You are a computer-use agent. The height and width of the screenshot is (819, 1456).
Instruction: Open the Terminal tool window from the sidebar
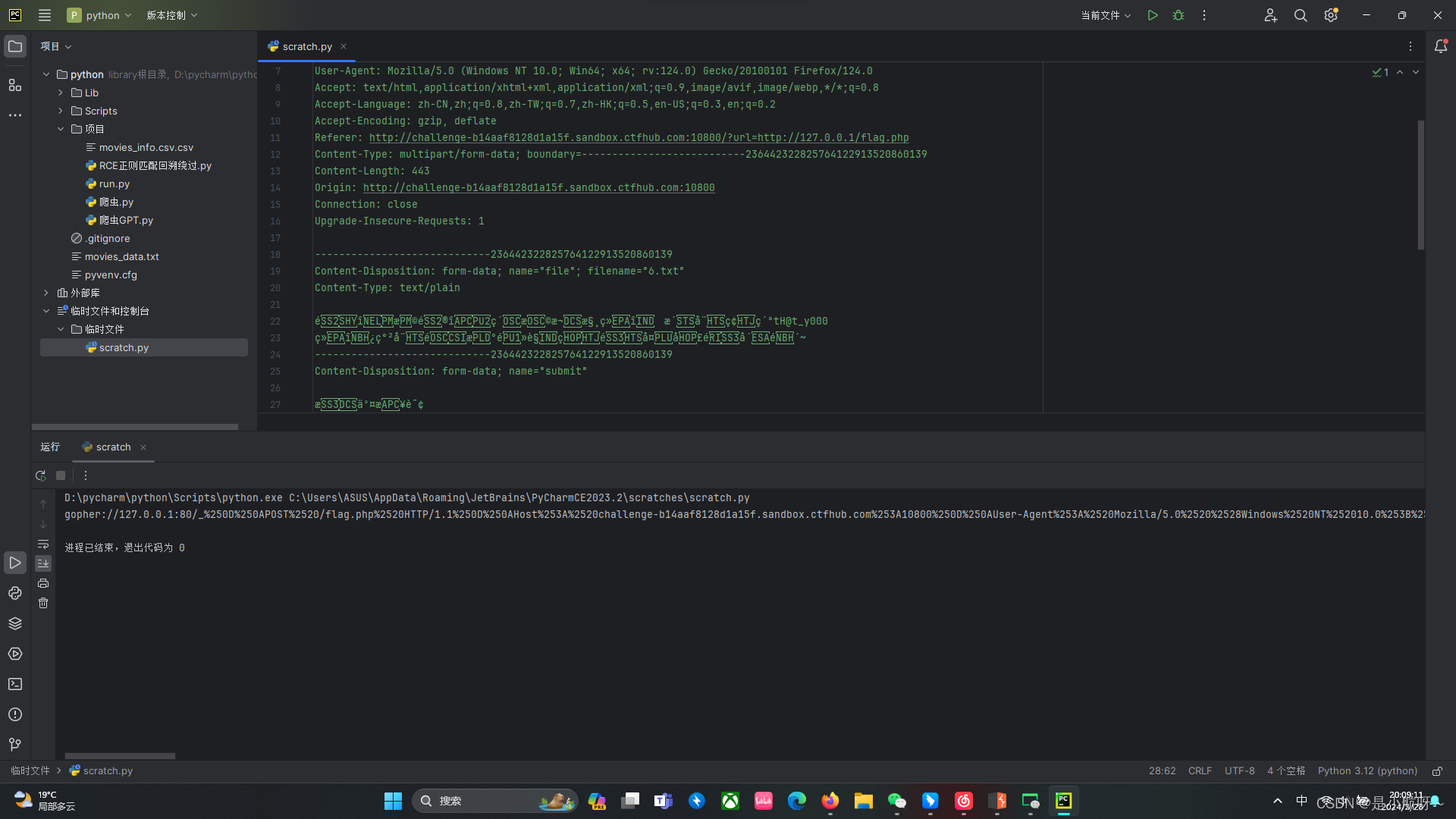click(15, 684)
